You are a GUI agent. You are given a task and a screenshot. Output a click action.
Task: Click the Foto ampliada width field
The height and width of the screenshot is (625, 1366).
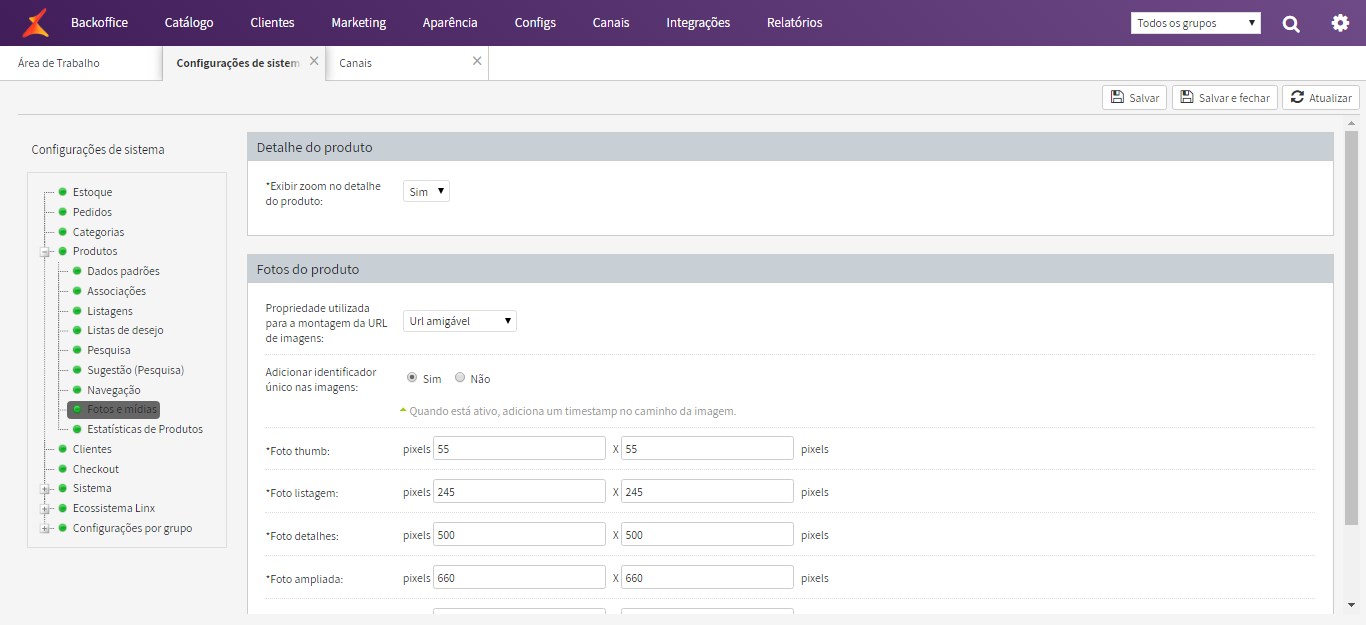[x=519, y=578]
